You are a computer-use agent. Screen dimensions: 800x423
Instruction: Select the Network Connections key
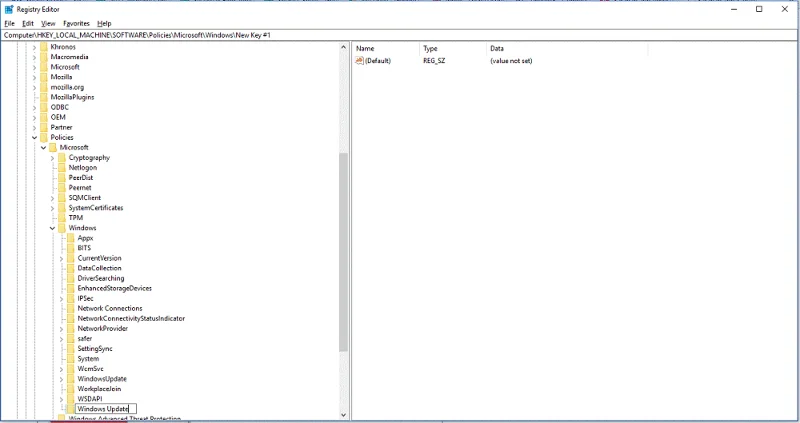(x=110, y=308)
